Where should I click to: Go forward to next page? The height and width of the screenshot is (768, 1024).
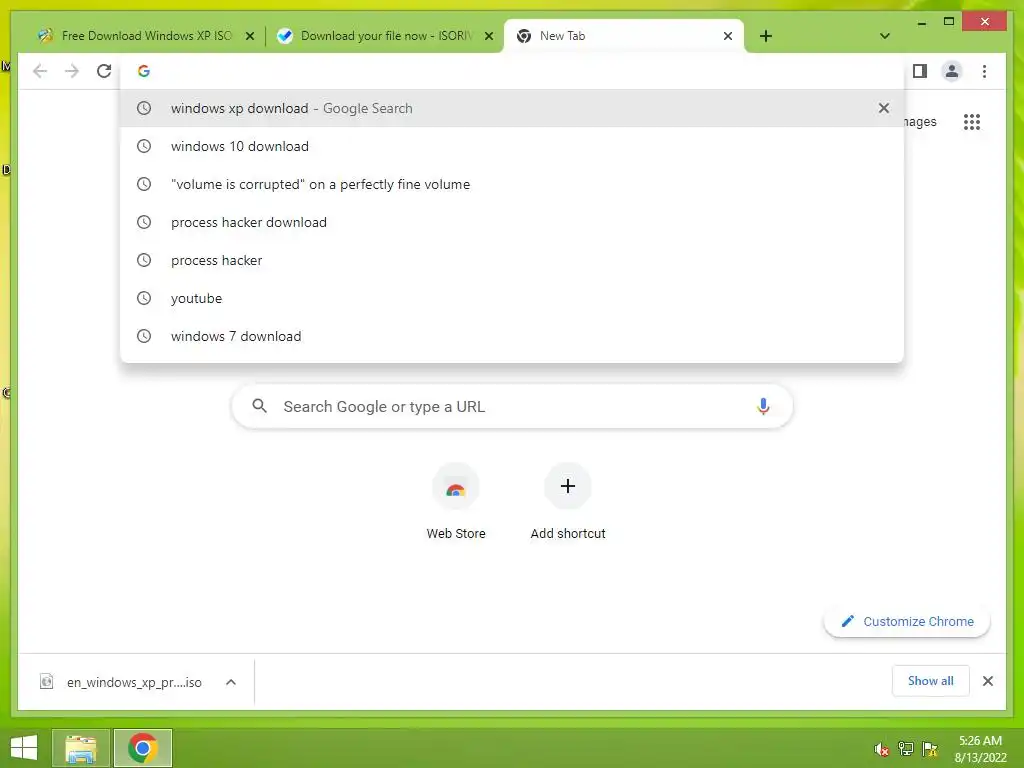72,71
